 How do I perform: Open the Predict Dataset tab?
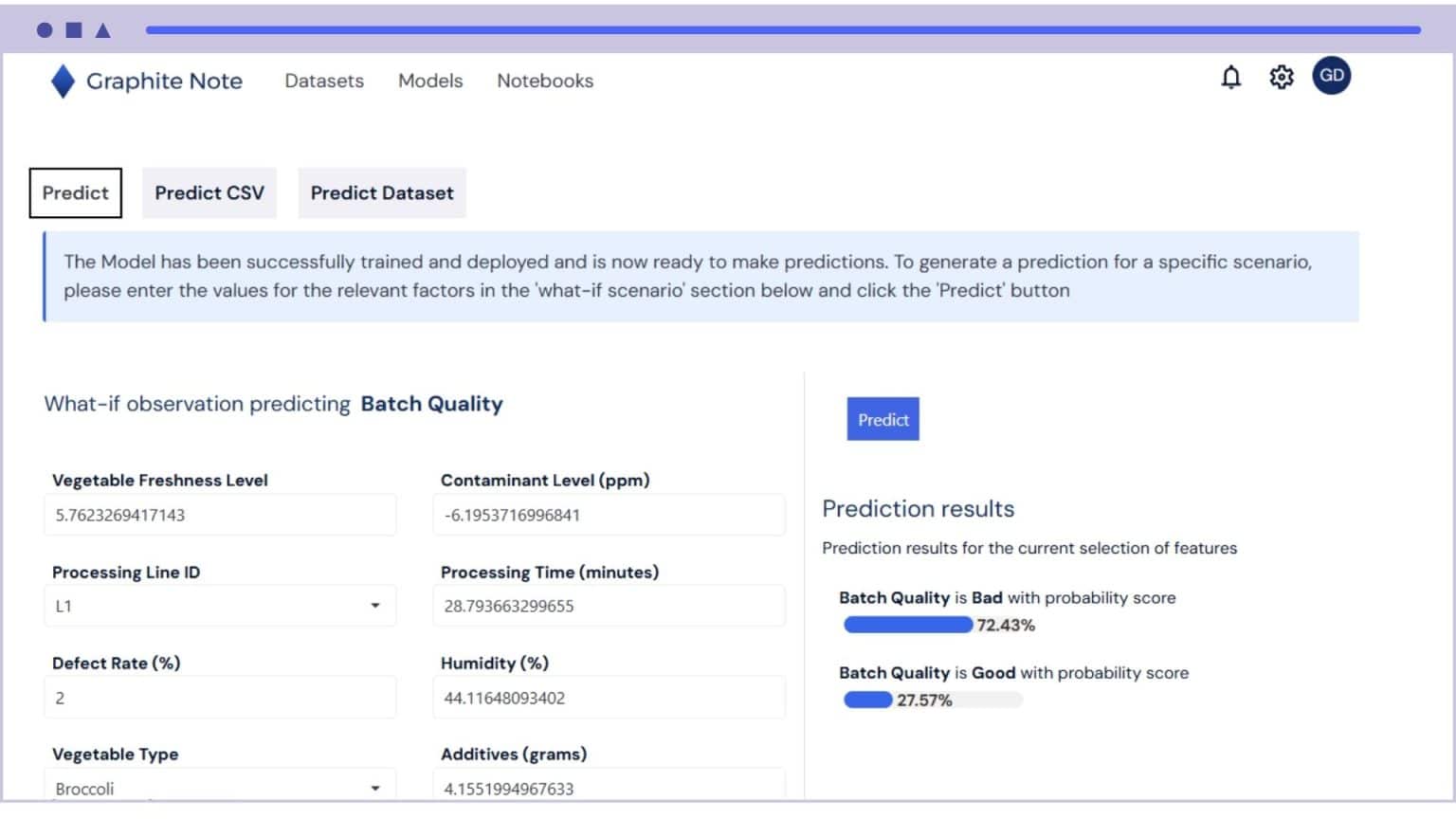pyautogui.click(x=382, y=192)
